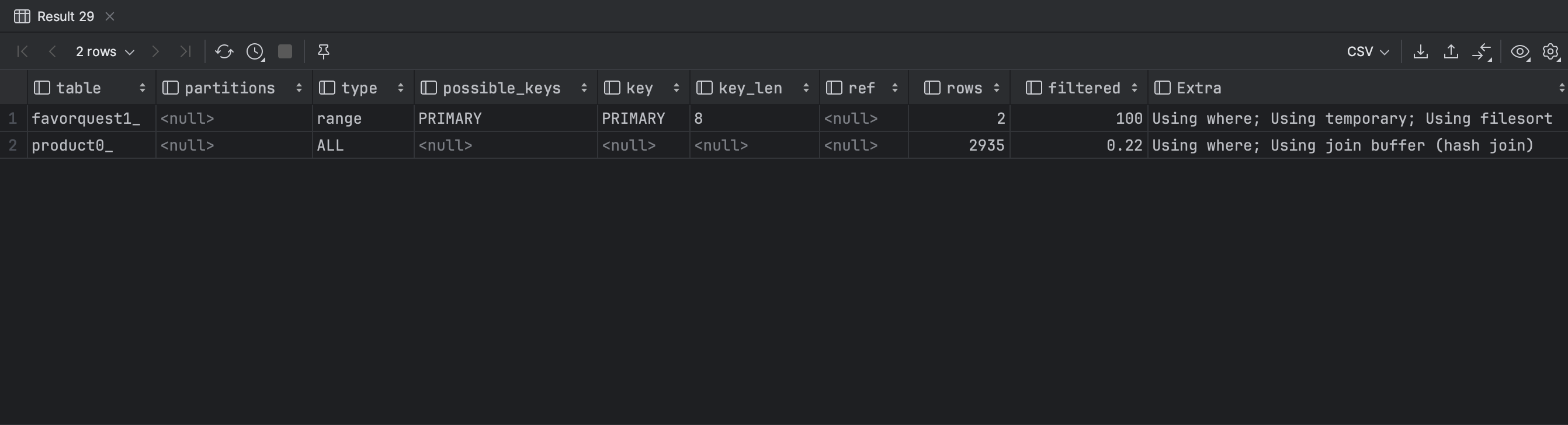Click the null possible_keys cell for product0_
The image size is (1568, 425).
pyautogui.click(x=506, y=145)
